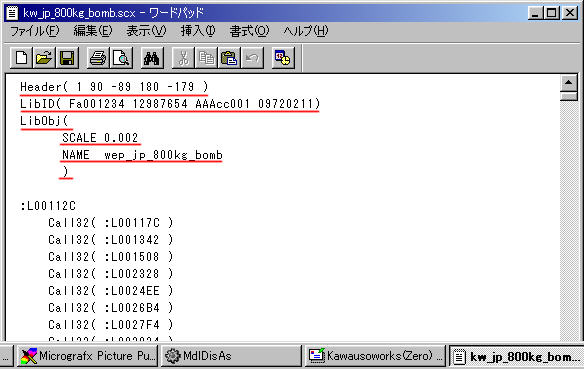Insert date and time icon
This screenshot has width=584, height=369.
[283, 58]
